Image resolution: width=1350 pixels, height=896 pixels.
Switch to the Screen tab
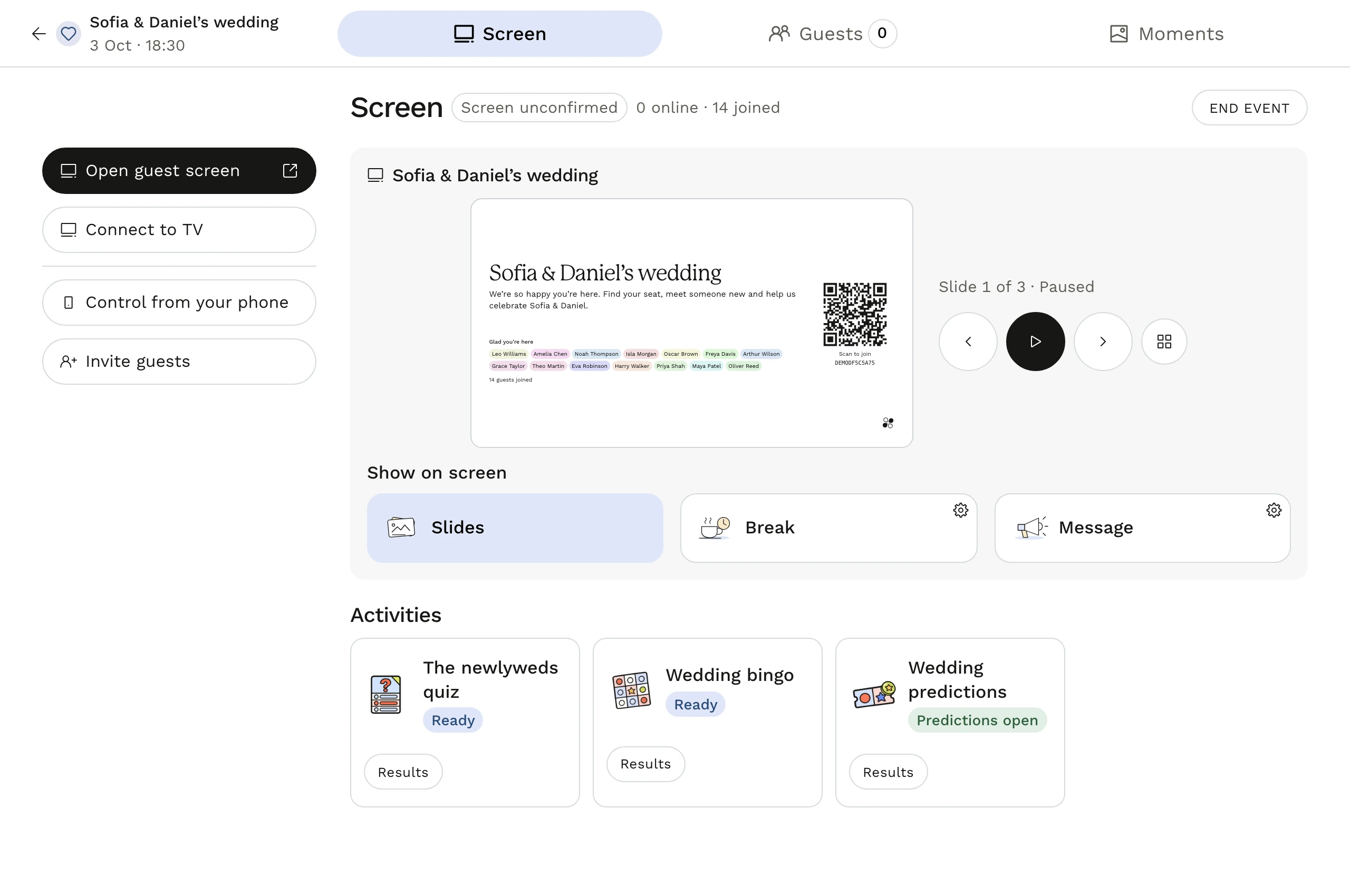click(500, 34)
